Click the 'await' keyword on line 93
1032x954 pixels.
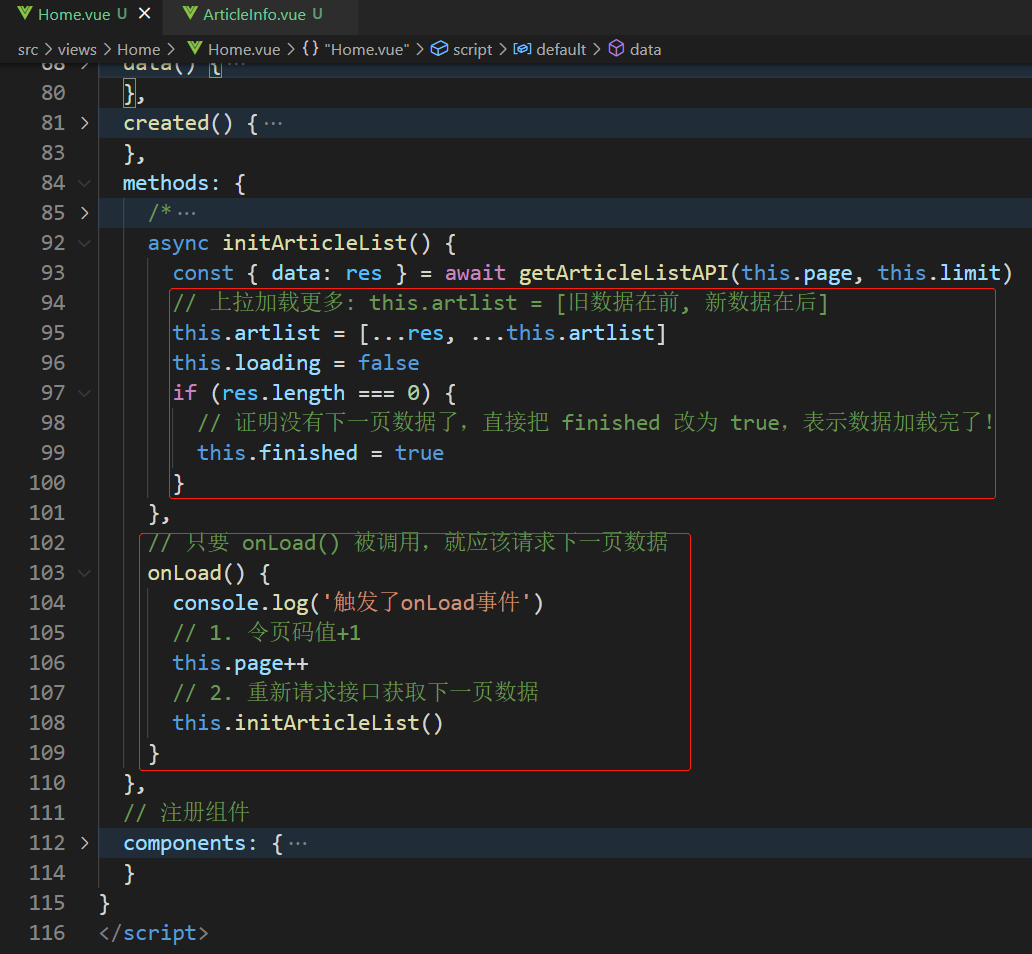(475, 273)
